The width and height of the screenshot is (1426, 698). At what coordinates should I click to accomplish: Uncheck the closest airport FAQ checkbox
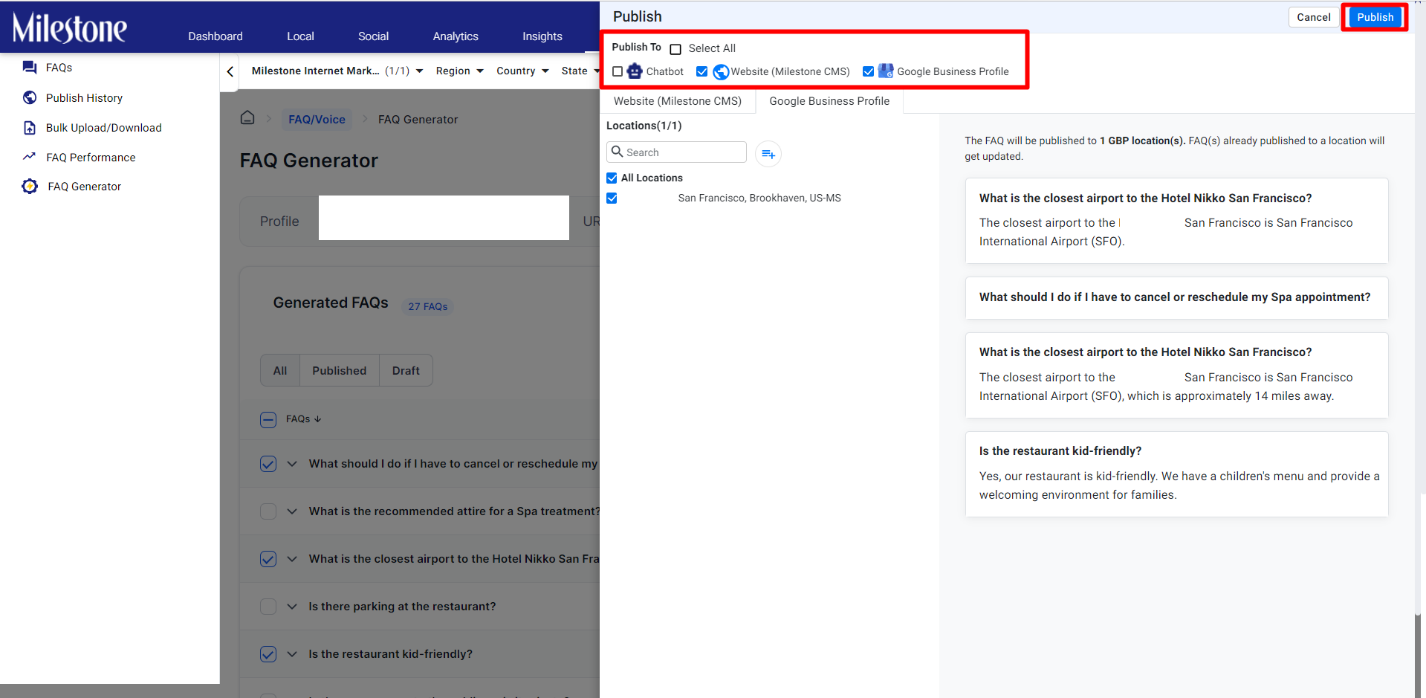[268, 559]
